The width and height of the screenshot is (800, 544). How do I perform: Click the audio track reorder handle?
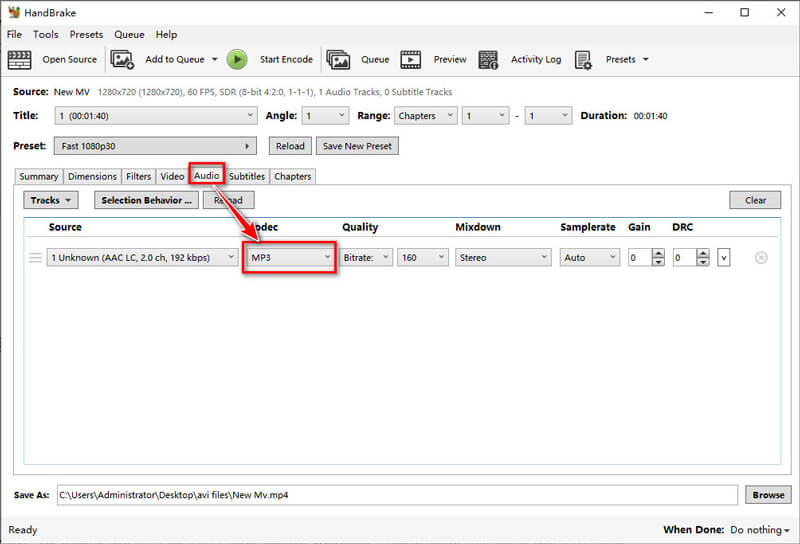35,258
